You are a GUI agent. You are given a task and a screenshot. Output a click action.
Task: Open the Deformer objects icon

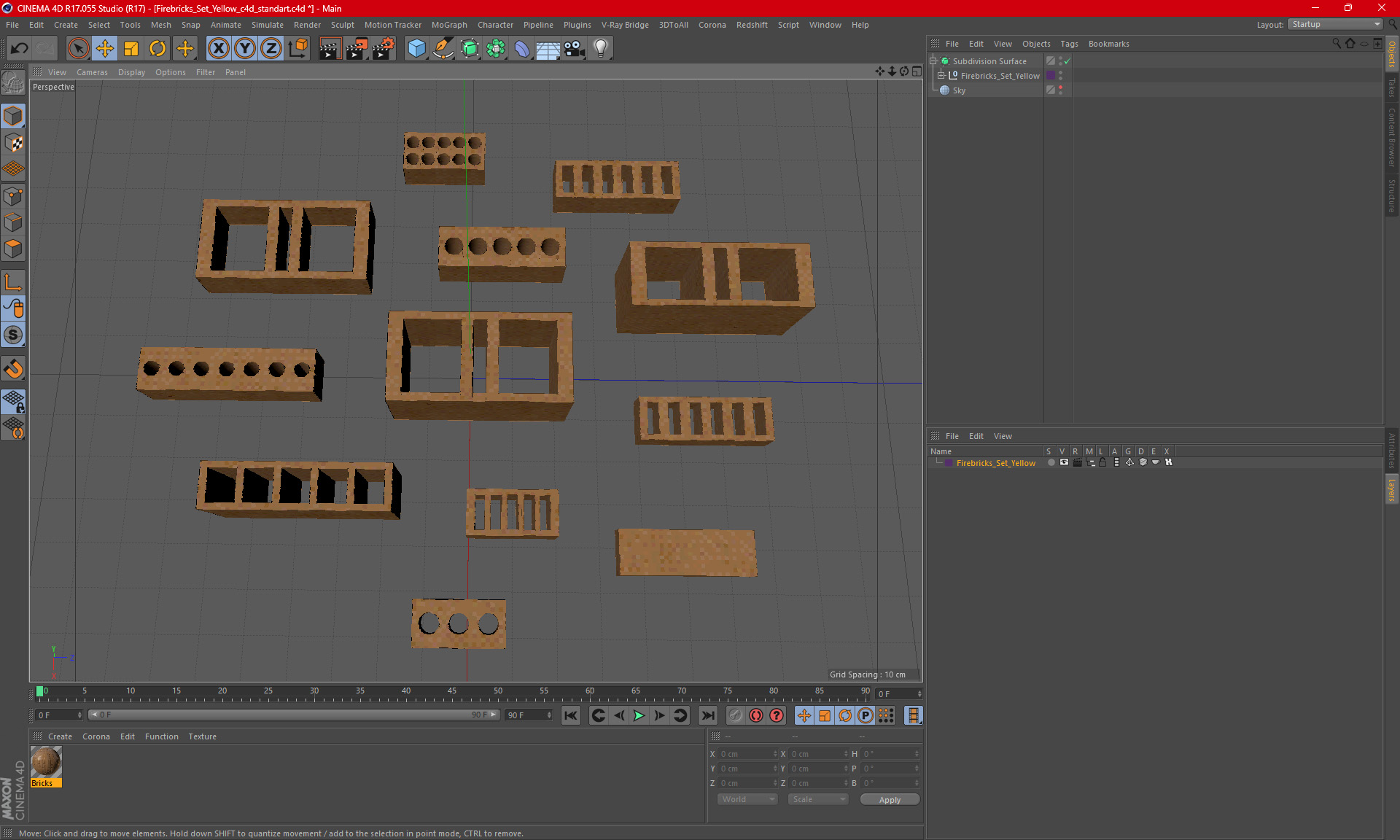coord(522,49)
